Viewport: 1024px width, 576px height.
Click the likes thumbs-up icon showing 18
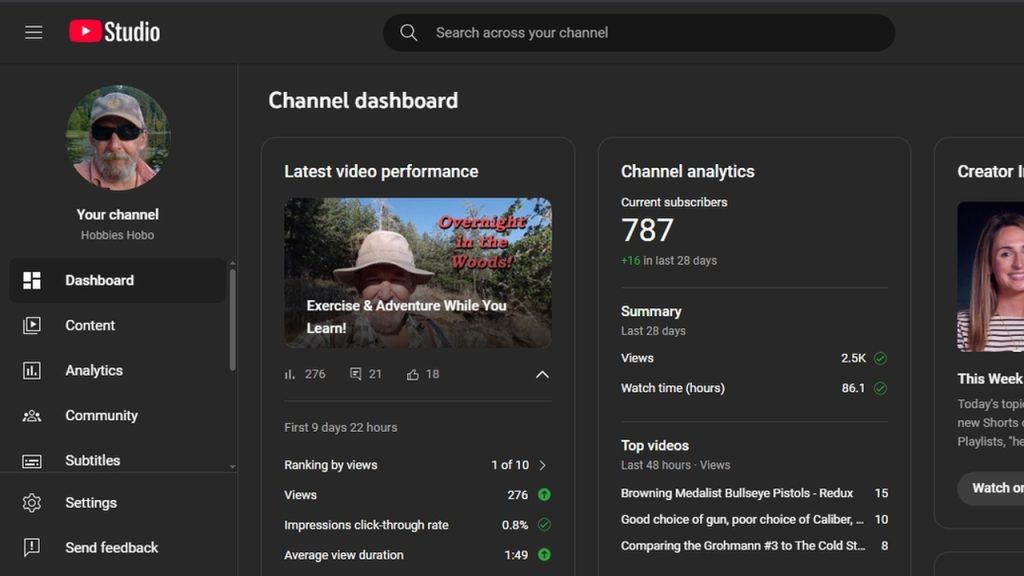(x=413, y=374)
